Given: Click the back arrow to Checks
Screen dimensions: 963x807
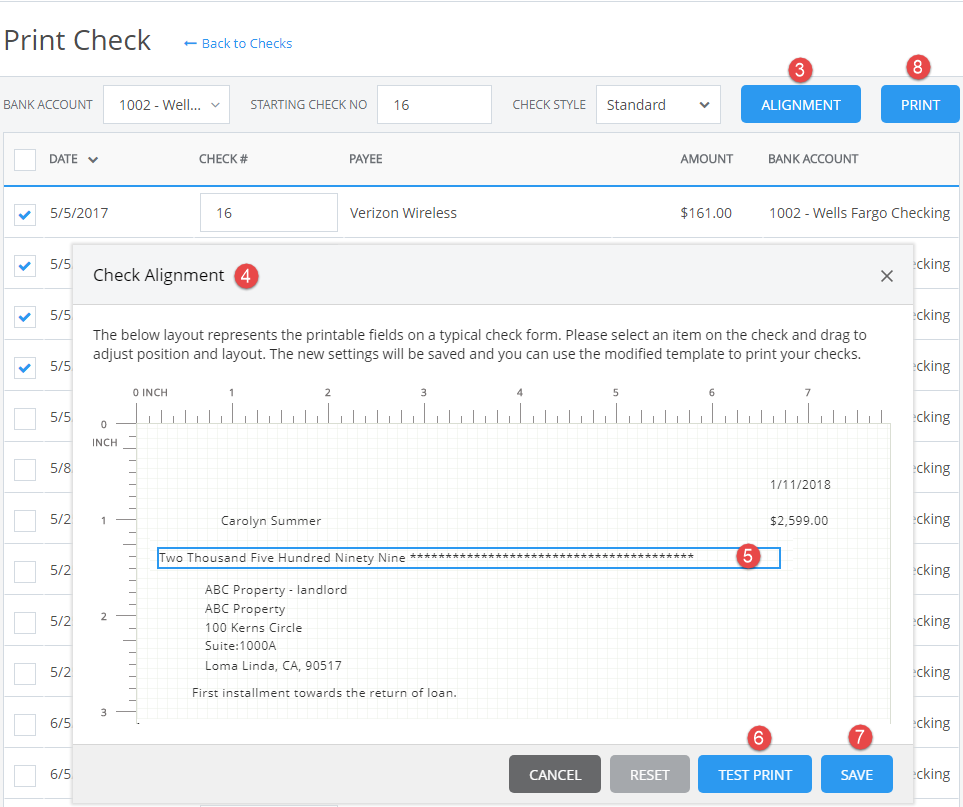Looking at the screenshot, I should click(x=191, y=43).
